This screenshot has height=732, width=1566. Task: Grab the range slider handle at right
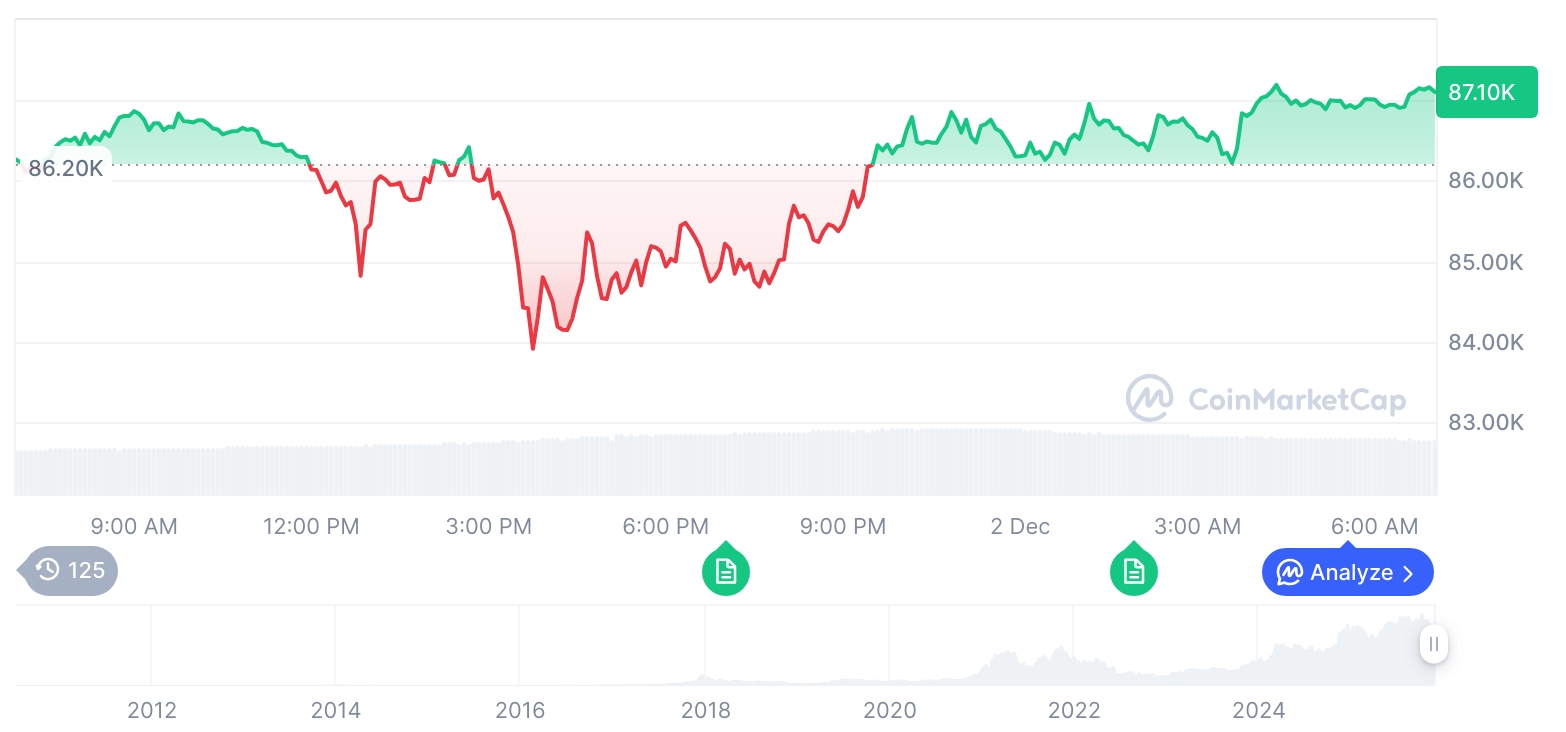pos(1434,644)
